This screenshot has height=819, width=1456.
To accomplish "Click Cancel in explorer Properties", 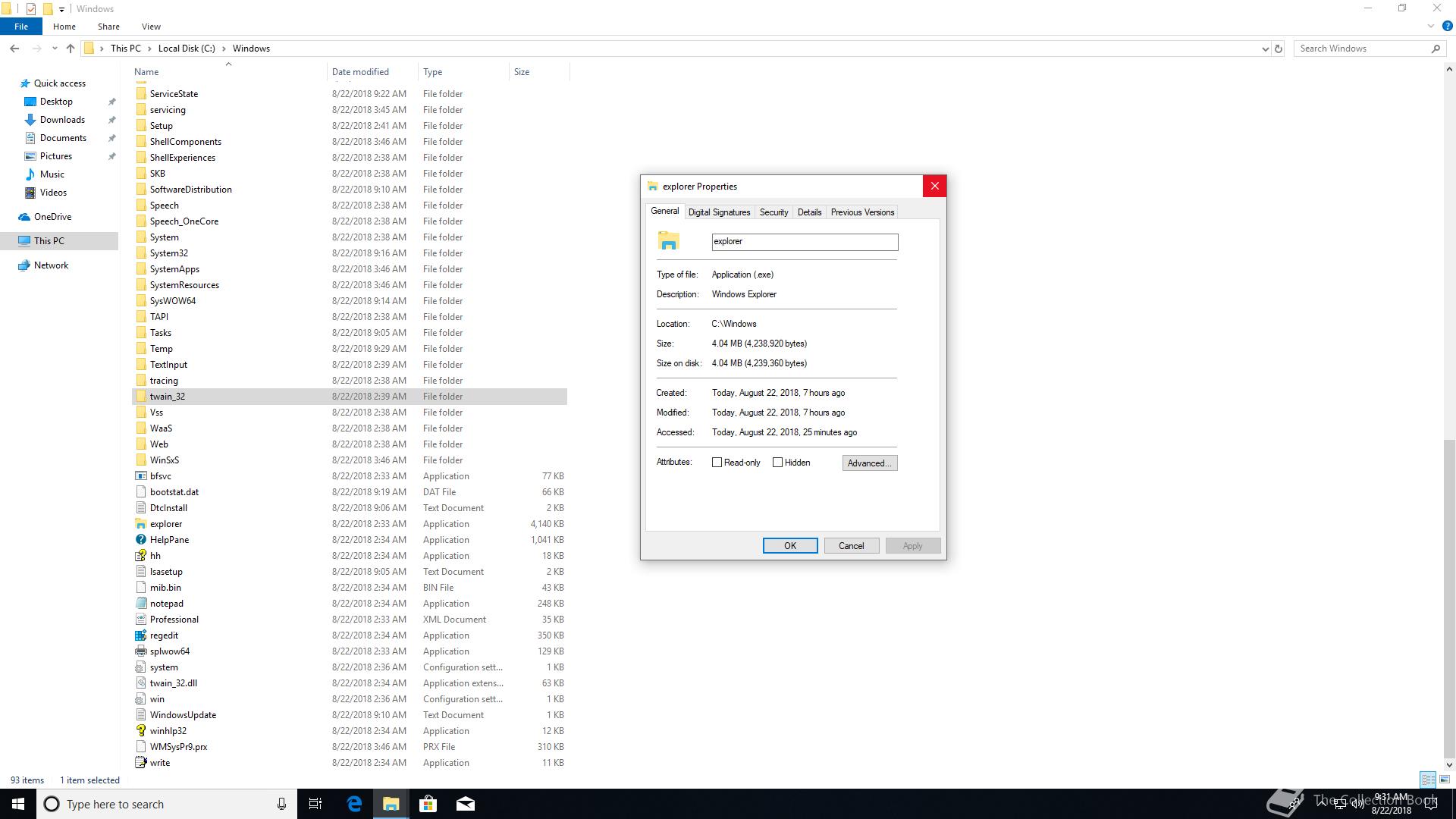I will pyautogui.click(x=851, y=546).
